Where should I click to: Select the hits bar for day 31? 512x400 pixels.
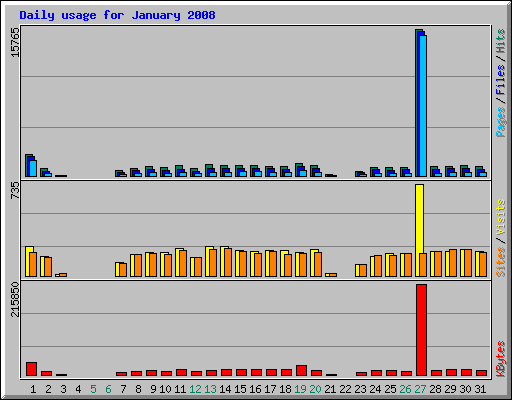(x=477, y=171)
